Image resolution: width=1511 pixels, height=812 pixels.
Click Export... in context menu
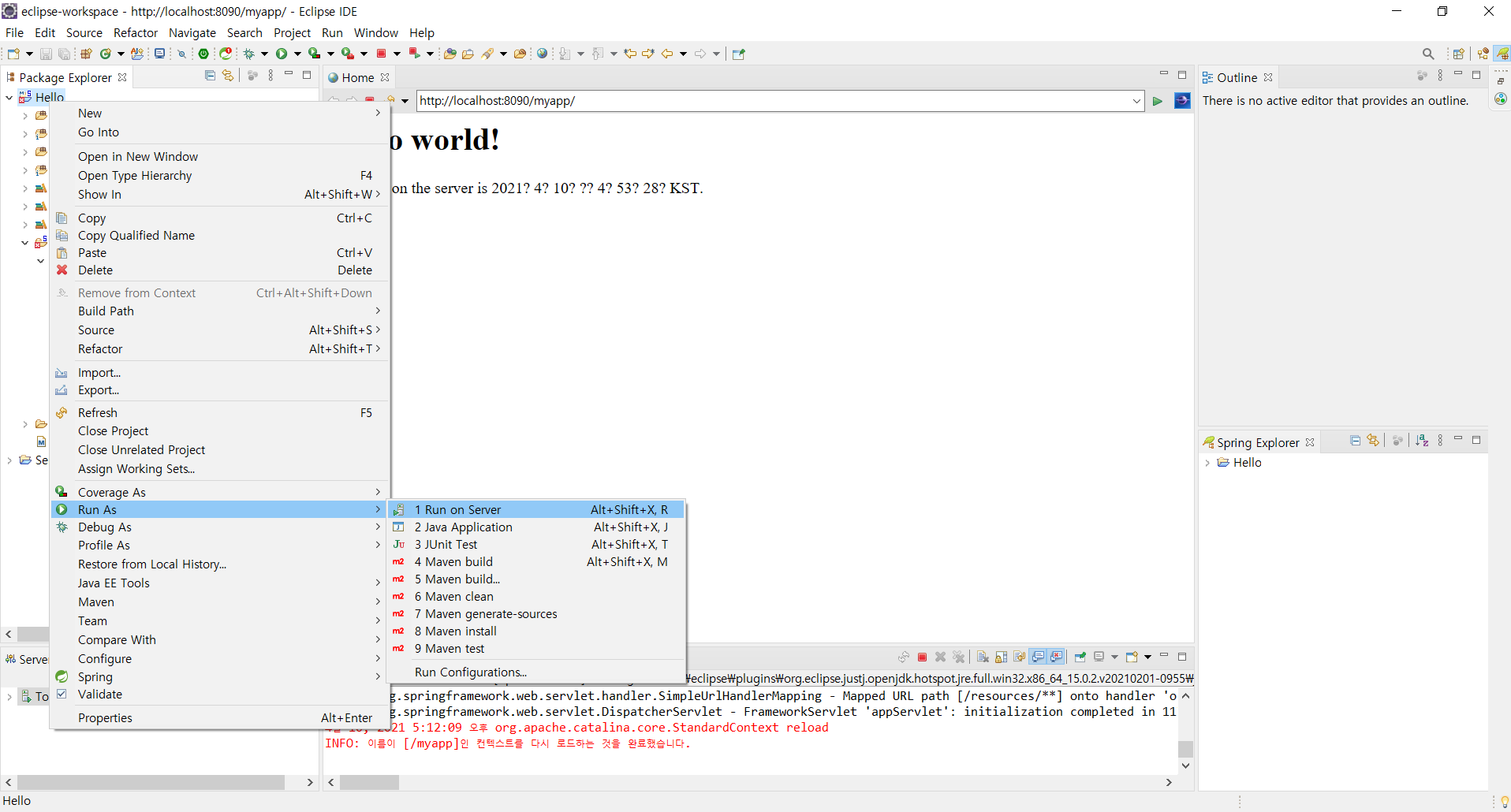click(x=219, y=390)
